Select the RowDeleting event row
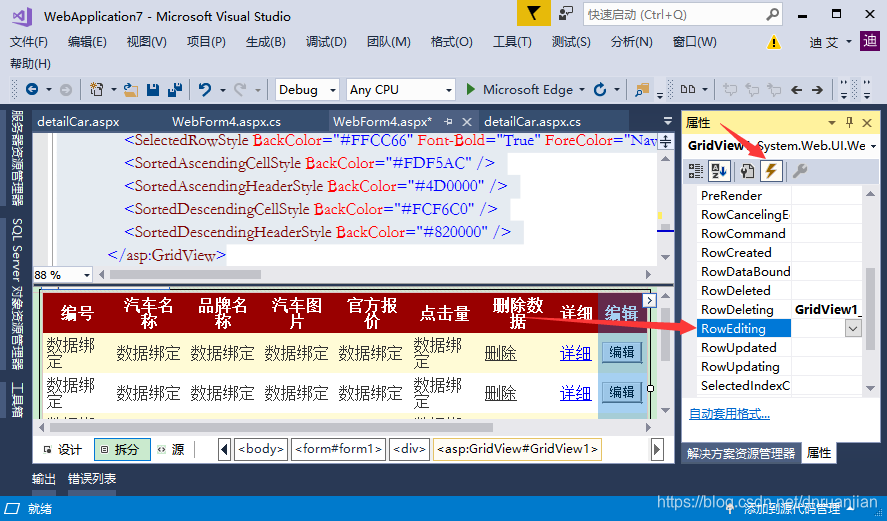887x521 pixels. click(780, 309)
